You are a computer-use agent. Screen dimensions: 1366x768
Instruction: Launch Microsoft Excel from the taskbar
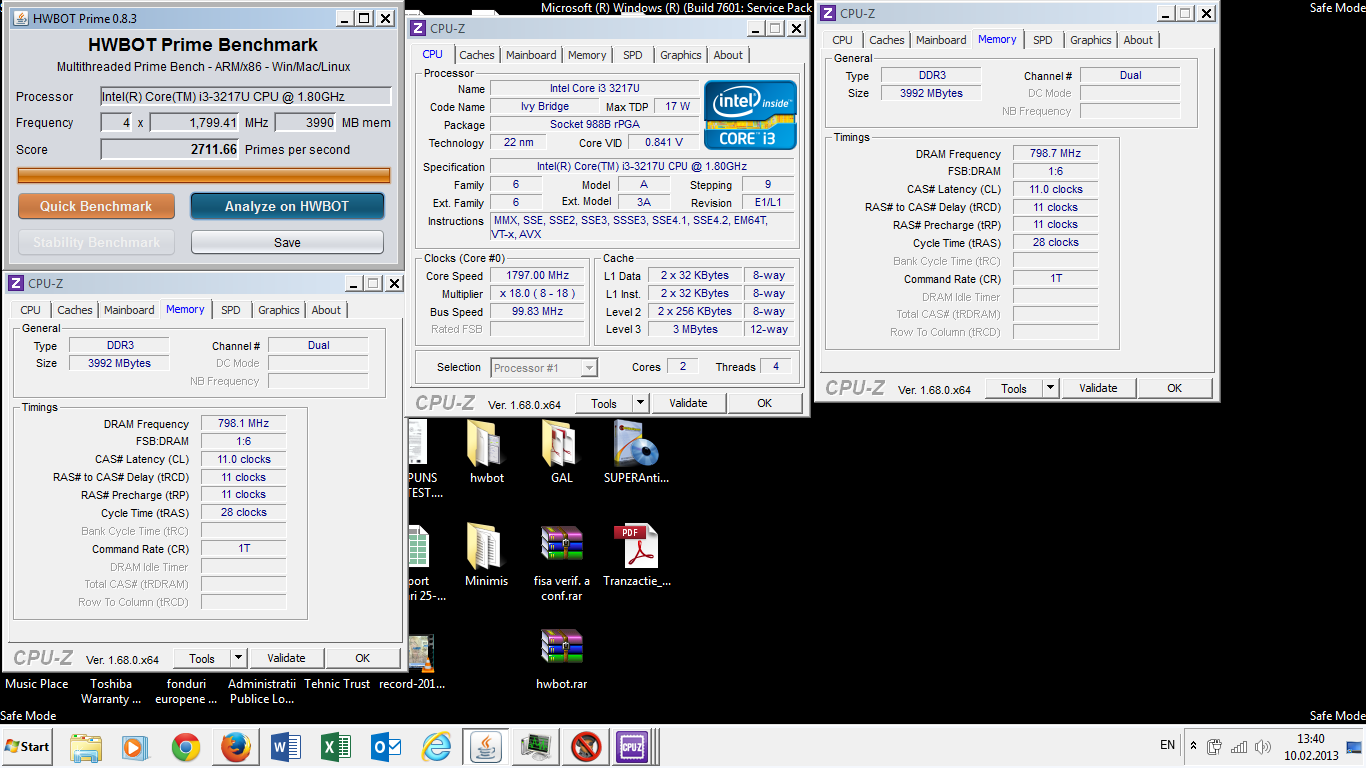(336, 747)
